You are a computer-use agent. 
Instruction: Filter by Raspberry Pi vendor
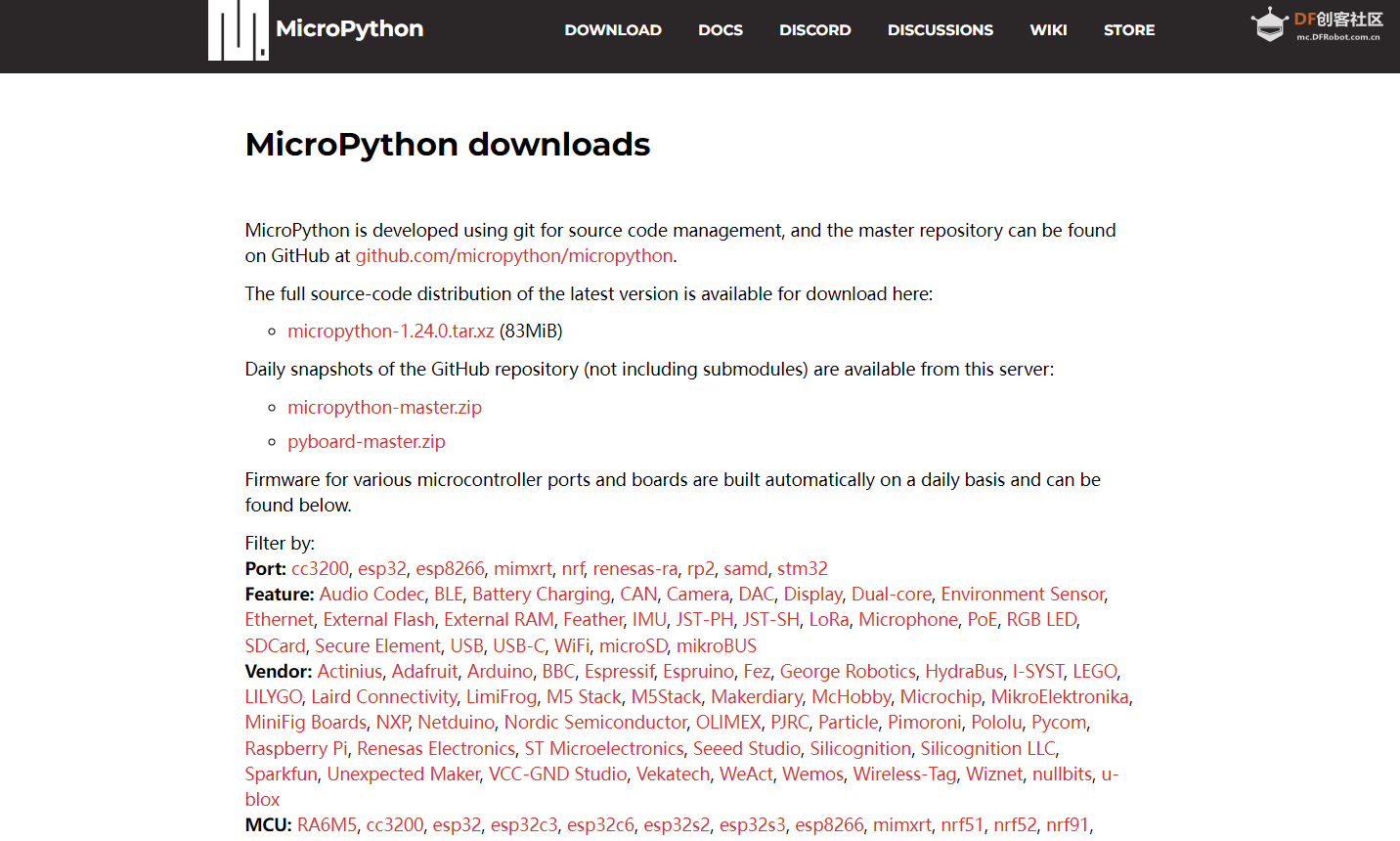point(296,749)
